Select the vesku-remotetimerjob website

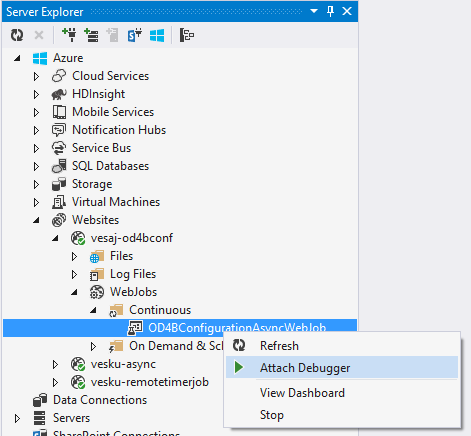pos(150,382)
